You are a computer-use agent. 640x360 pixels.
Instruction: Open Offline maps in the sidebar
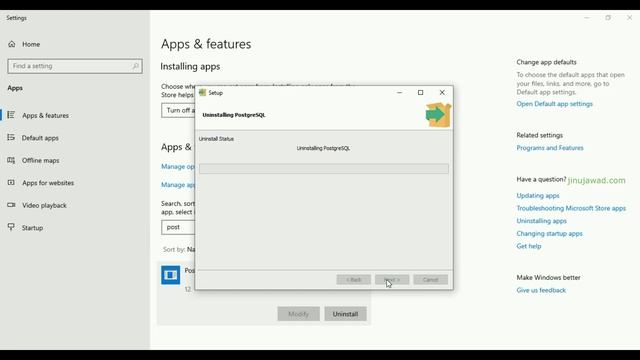click(x=40, y=160)
